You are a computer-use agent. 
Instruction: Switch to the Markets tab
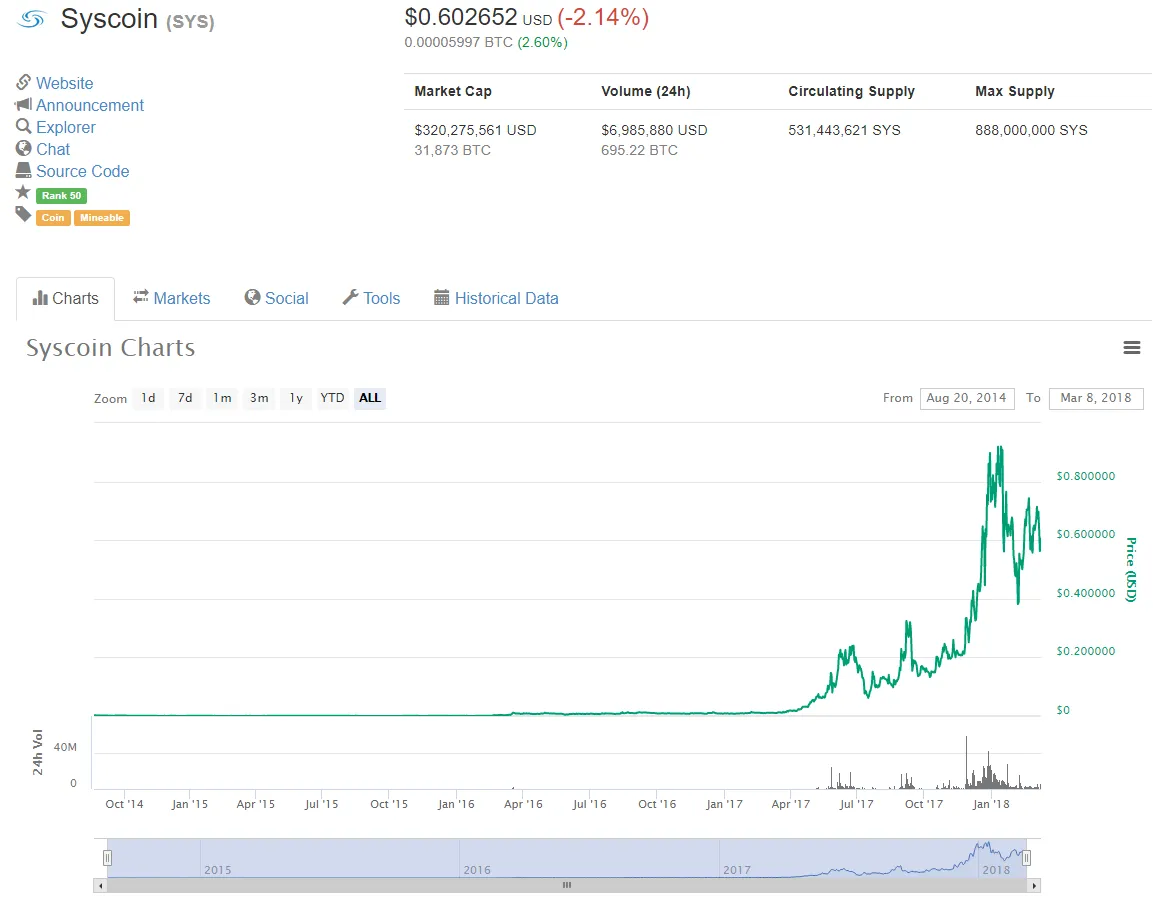(171, 298)
